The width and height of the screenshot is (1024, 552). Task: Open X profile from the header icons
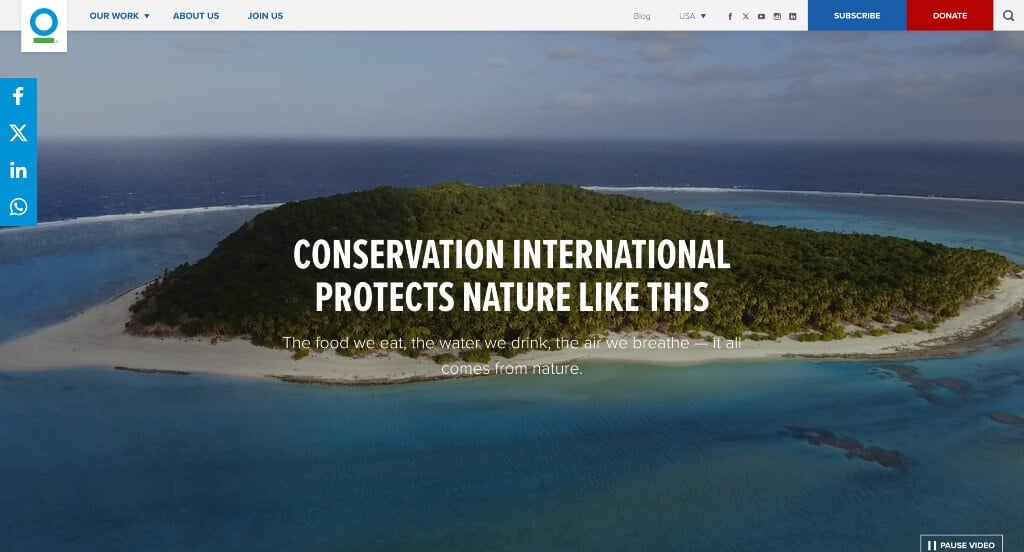(746, 16)
